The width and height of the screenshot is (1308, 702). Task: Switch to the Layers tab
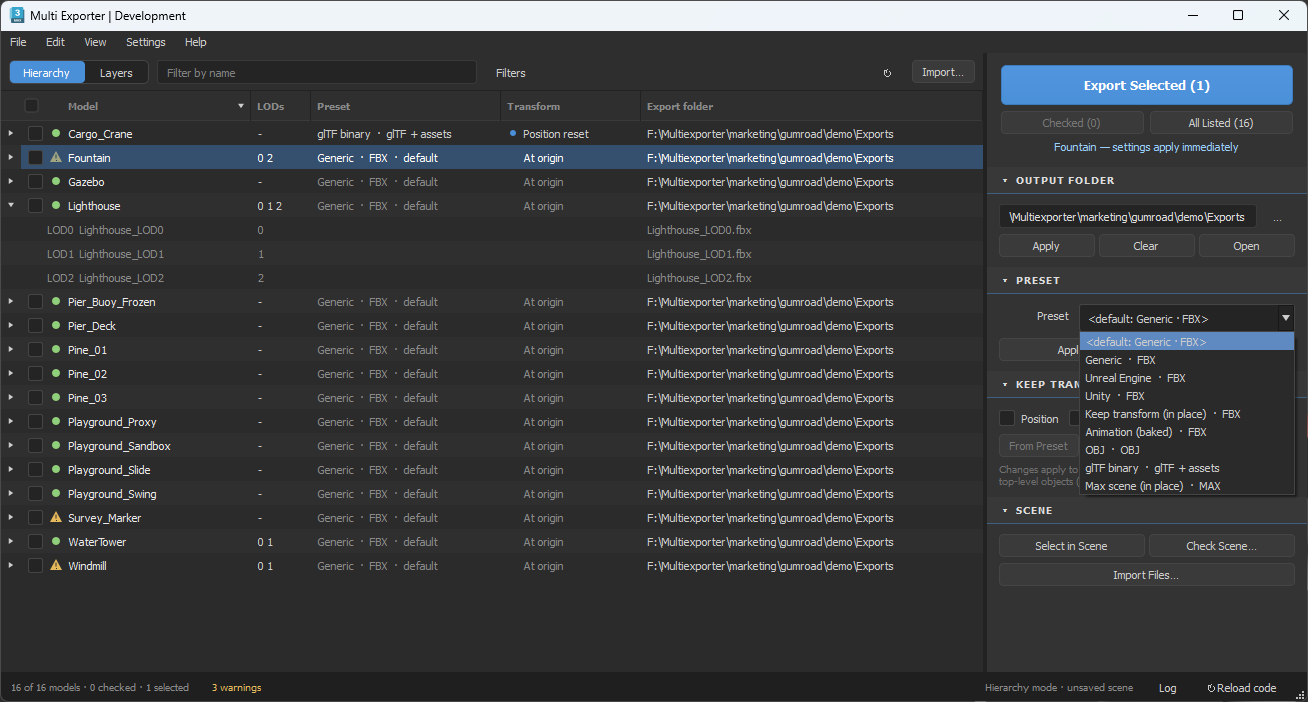coord(116,73)
